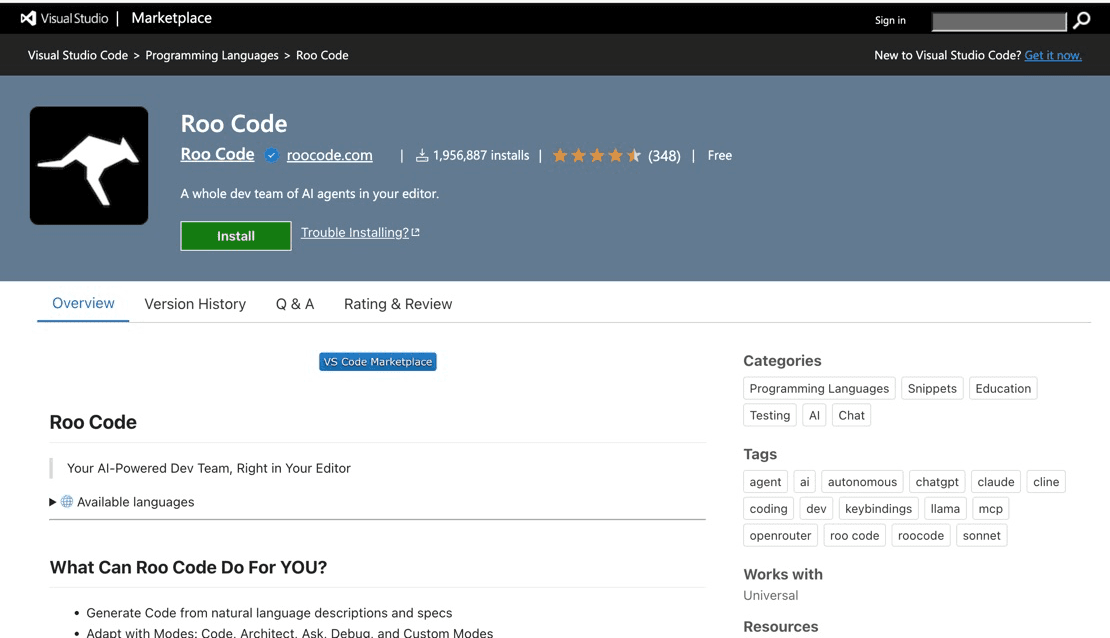Click the claude tag
Viewport: 1110px width, 638px height.
(995, 482)
